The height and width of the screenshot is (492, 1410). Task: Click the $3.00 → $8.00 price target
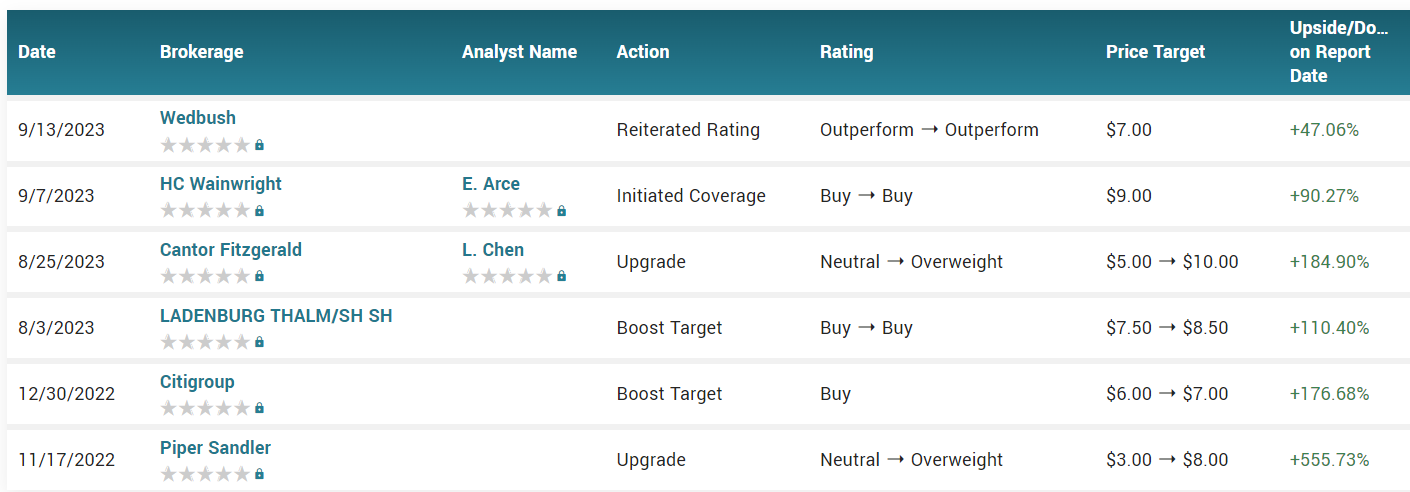1167,460
